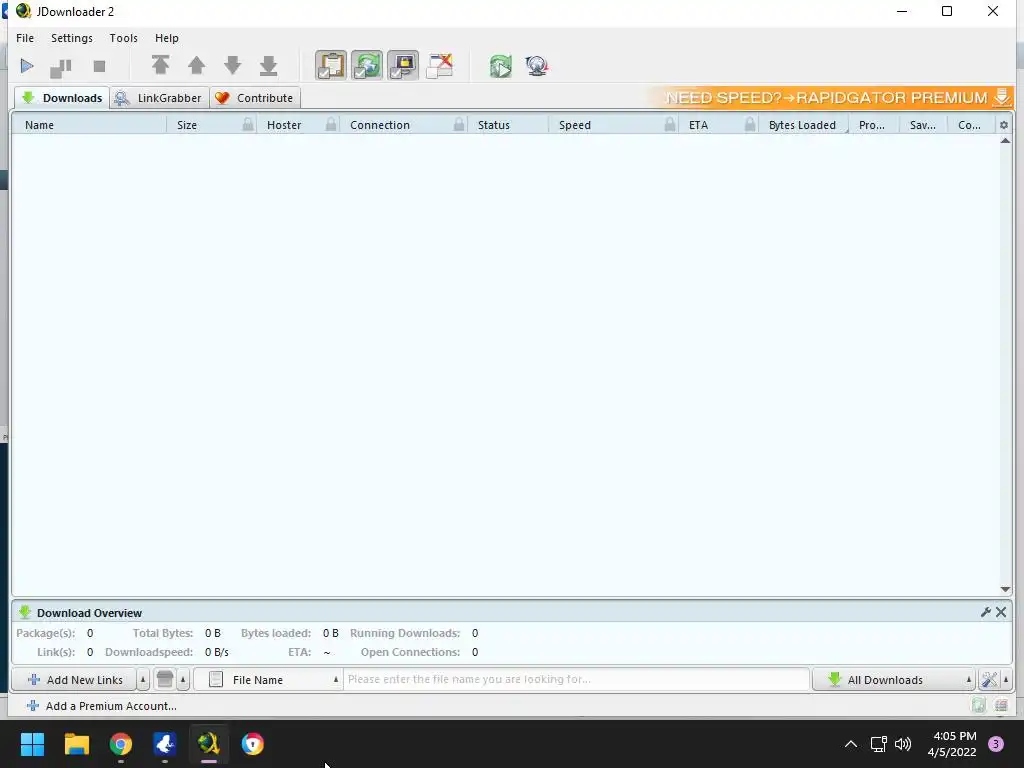
Task: Click the cleanup trash icon button
Action: click(x=165, y=680)
